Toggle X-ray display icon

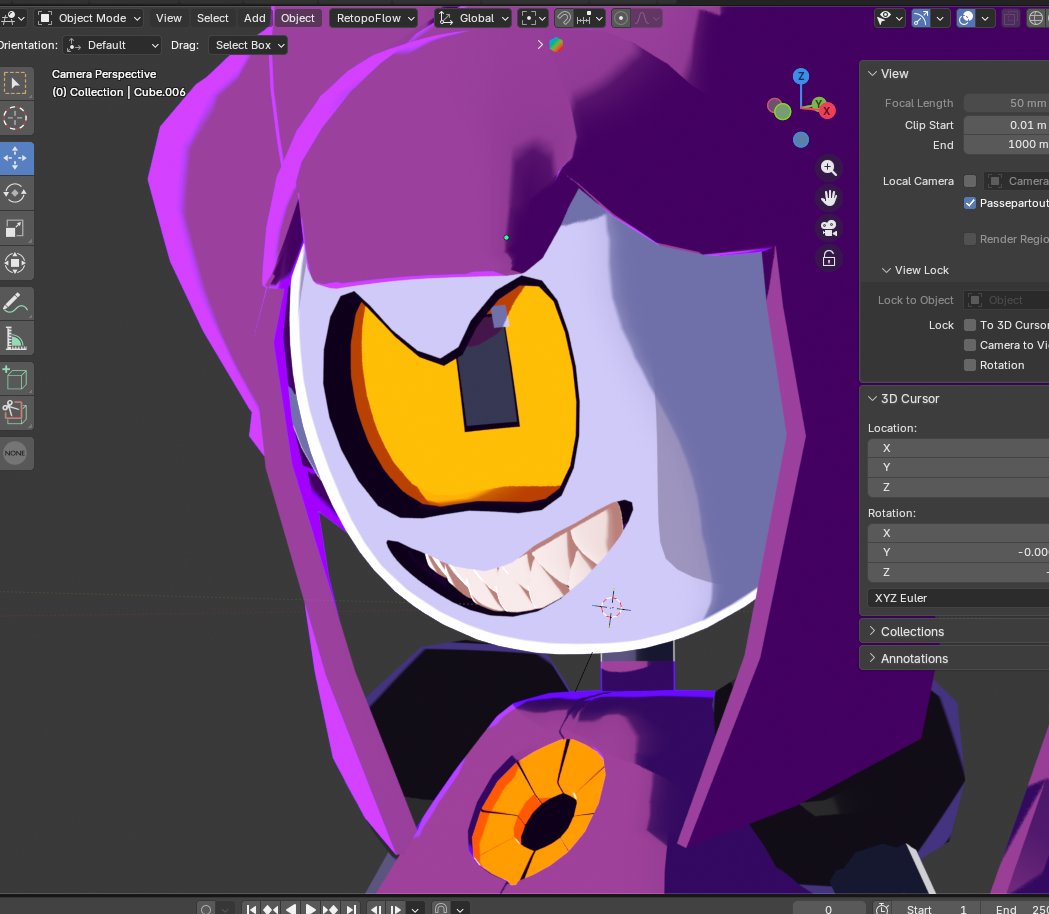click(1010, 18)
